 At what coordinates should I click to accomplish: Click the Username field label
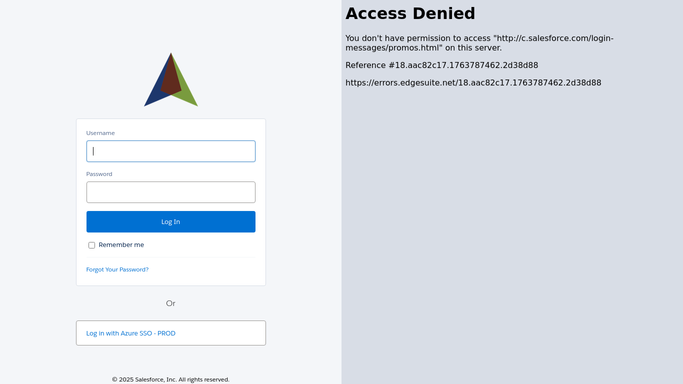101,133
